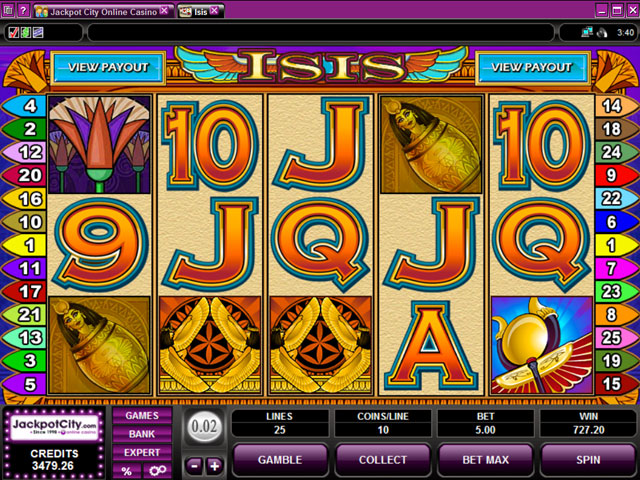Screen dimensions: 640x480
Task: Toggle Expert mode
Action: click(x=142, y=452)
